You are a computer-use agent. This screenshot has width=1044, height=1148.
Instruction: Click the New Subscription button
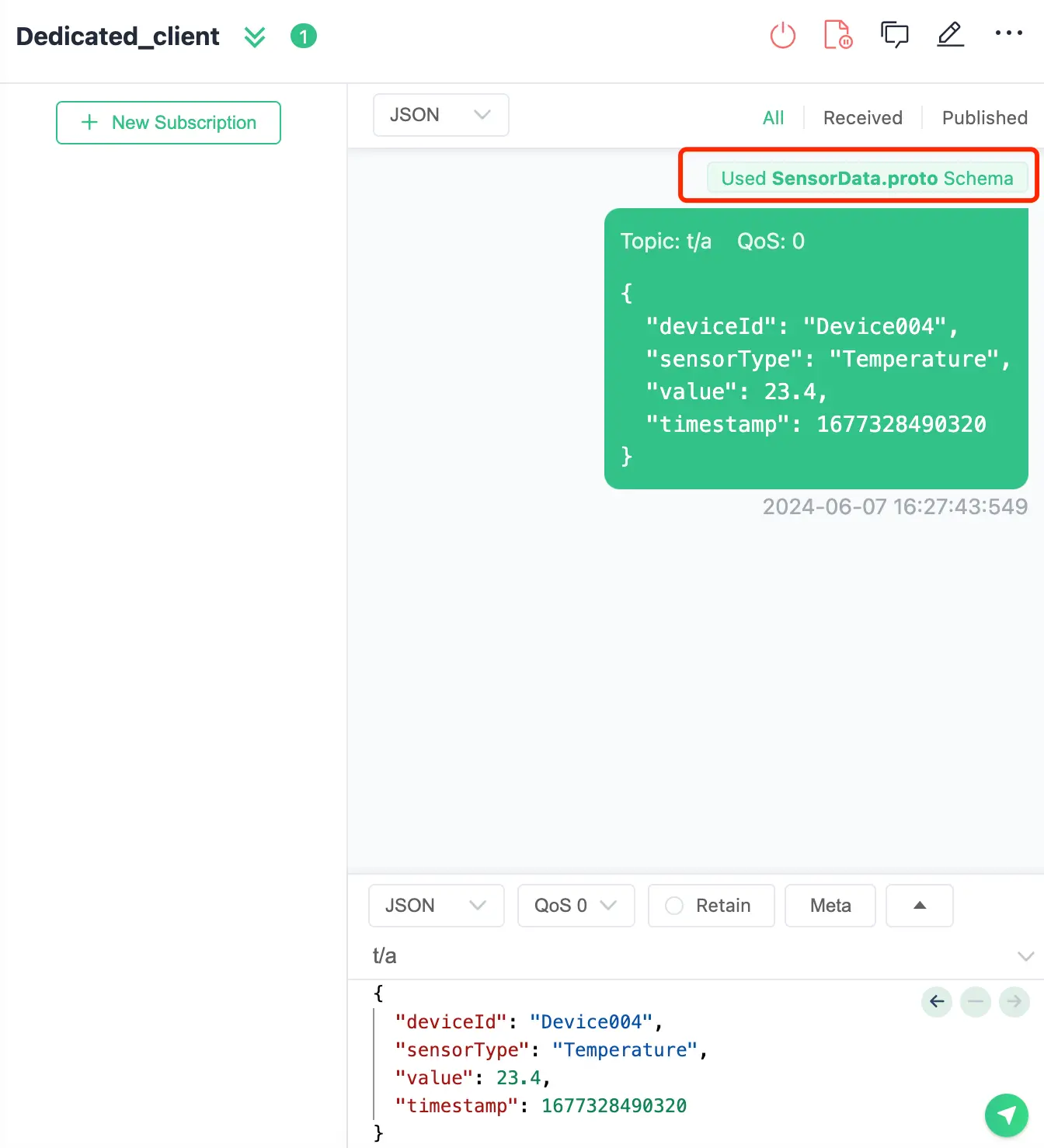coord(169,123)
